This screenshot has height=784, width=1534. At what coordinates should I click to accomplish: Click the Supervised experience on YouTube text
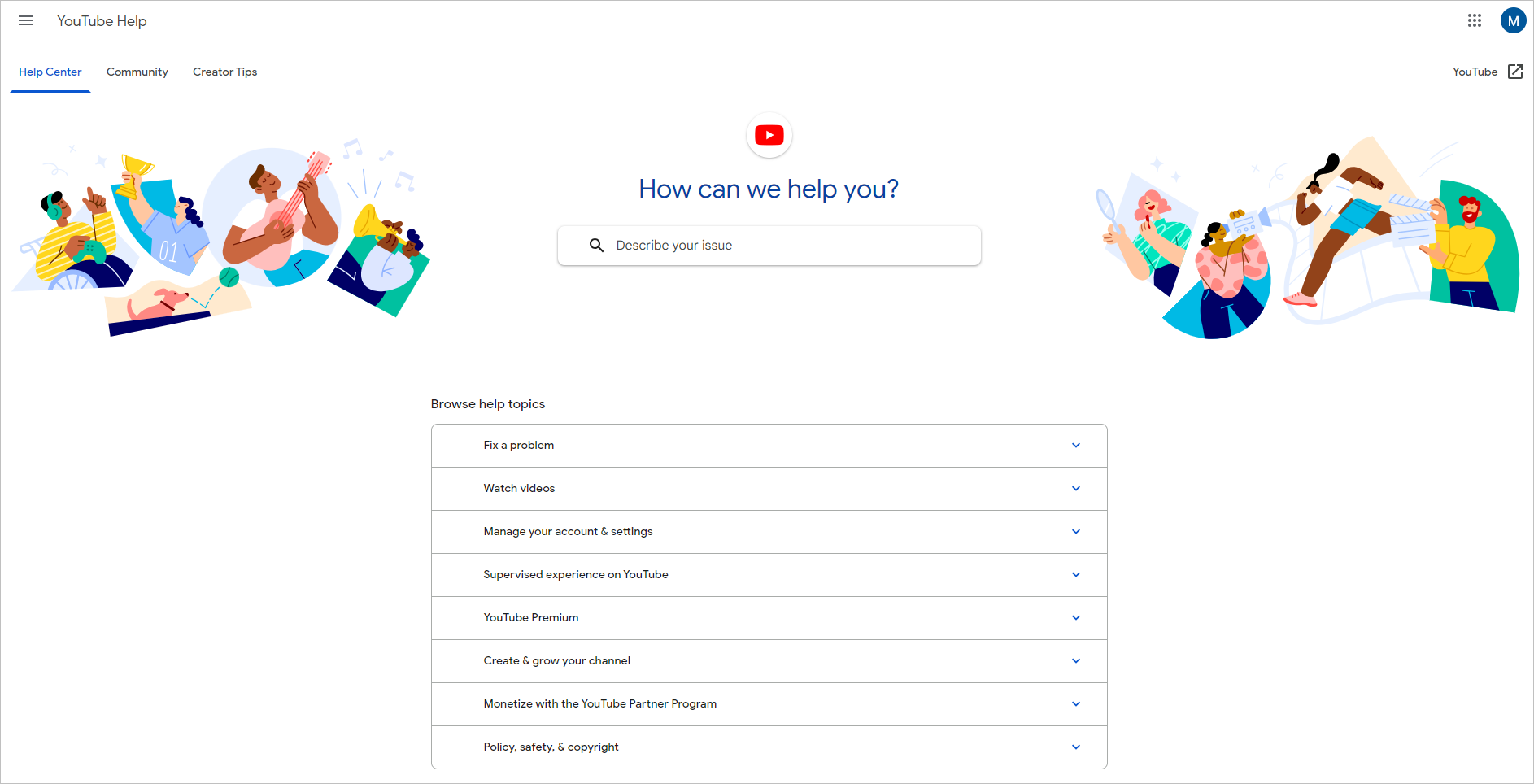[576, 575]
